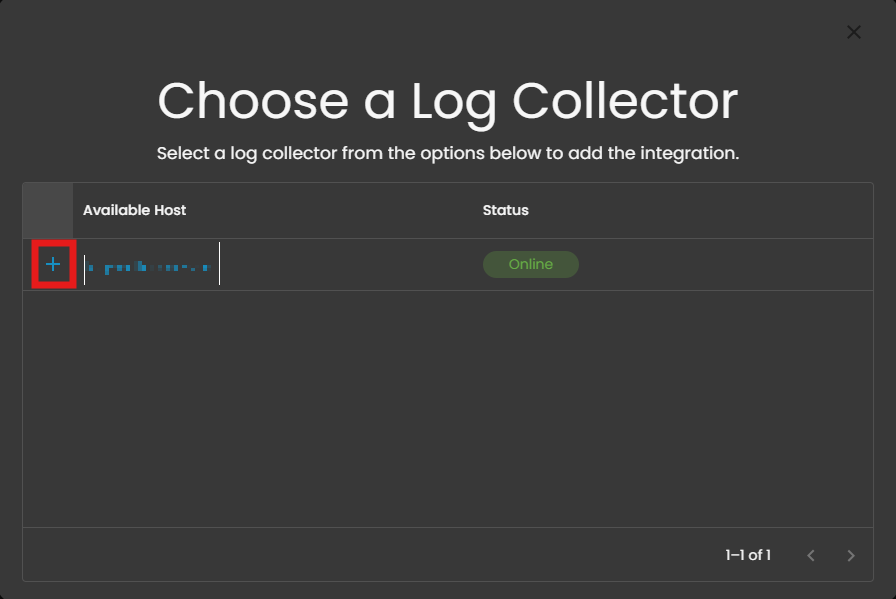Go to the previous page of hosts
The height and width of the screenshot is (599, 896).
pyautogui.click(x=811, y=555)
